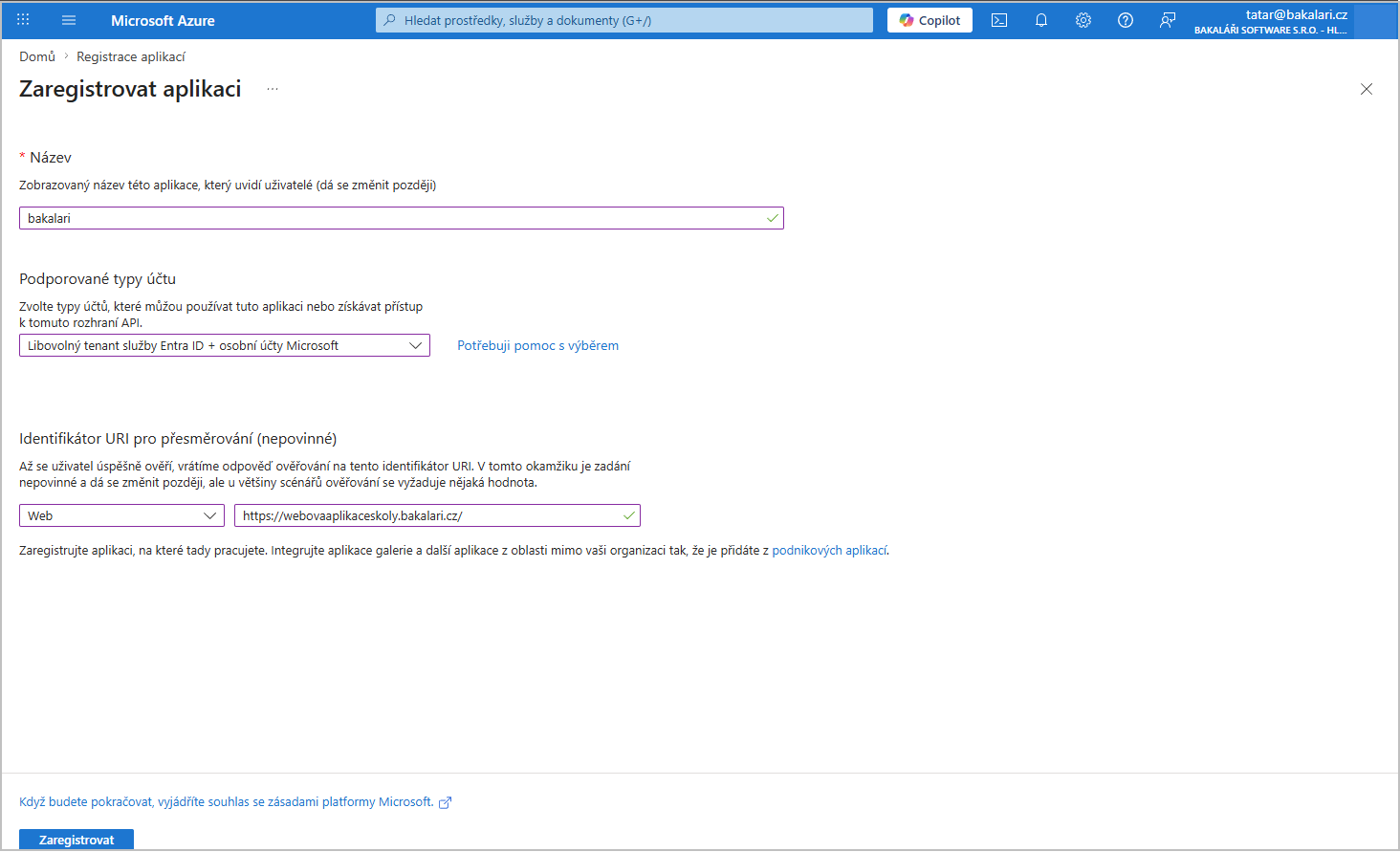Click the Zaregistrovat button

click(77, 840)
